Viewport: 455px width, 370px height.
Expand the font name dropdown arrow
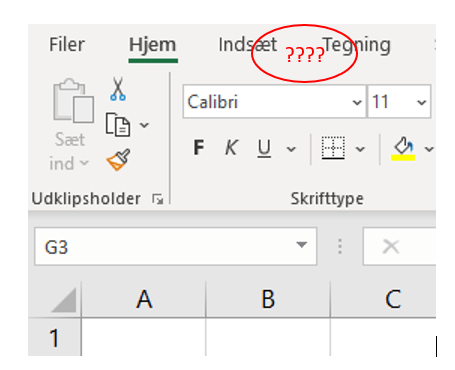pos(357,102)
